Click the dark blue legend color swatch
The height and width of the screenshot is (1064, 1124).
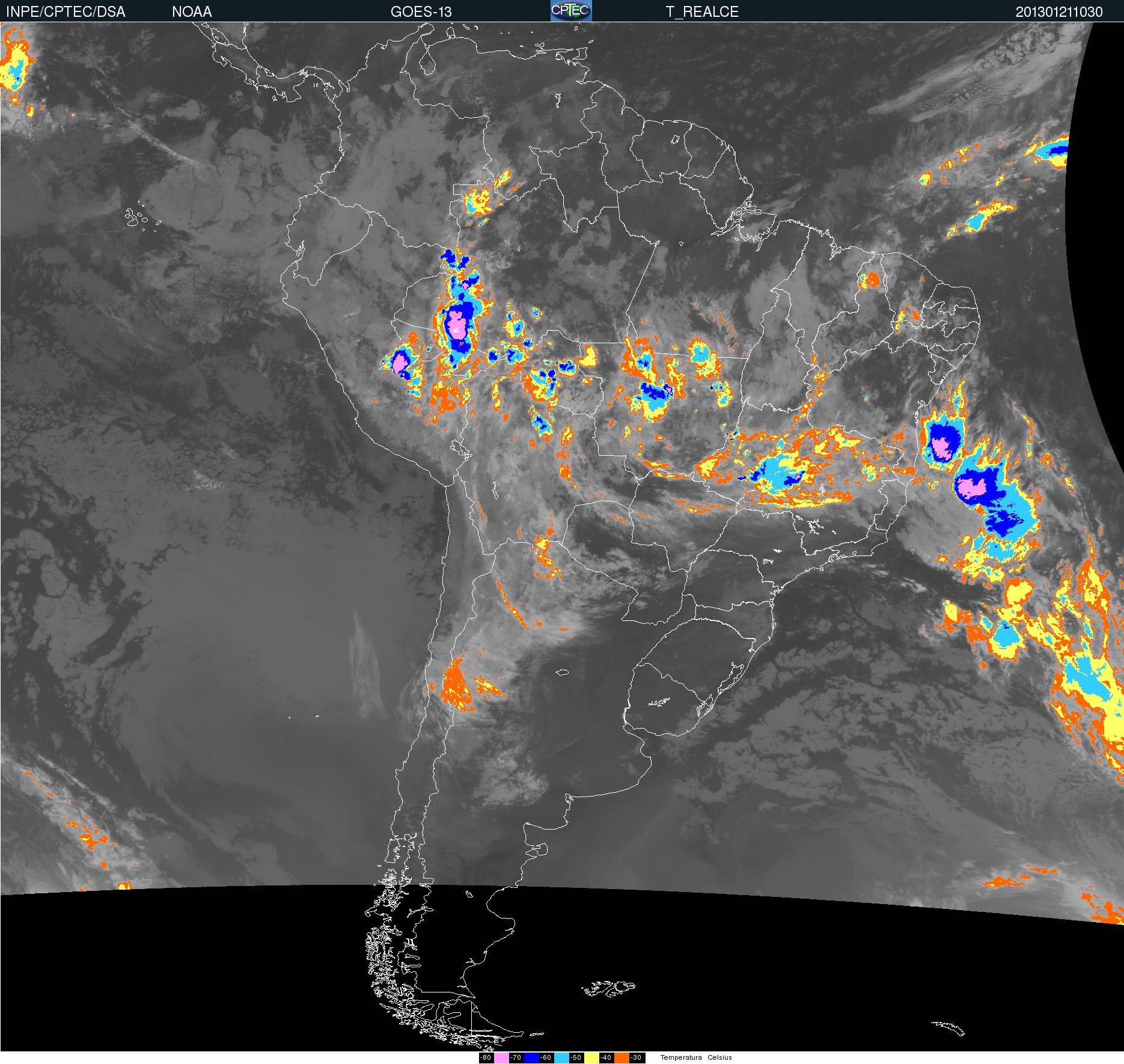coord(531,1058)
